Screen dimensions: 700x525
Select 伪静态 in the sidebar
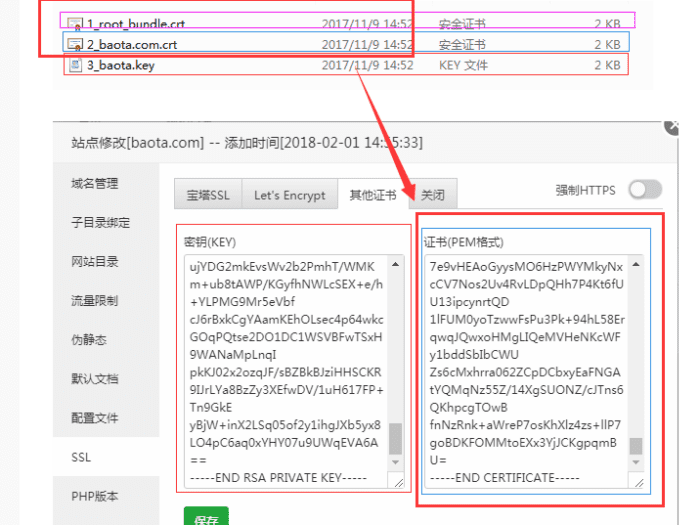88,340
